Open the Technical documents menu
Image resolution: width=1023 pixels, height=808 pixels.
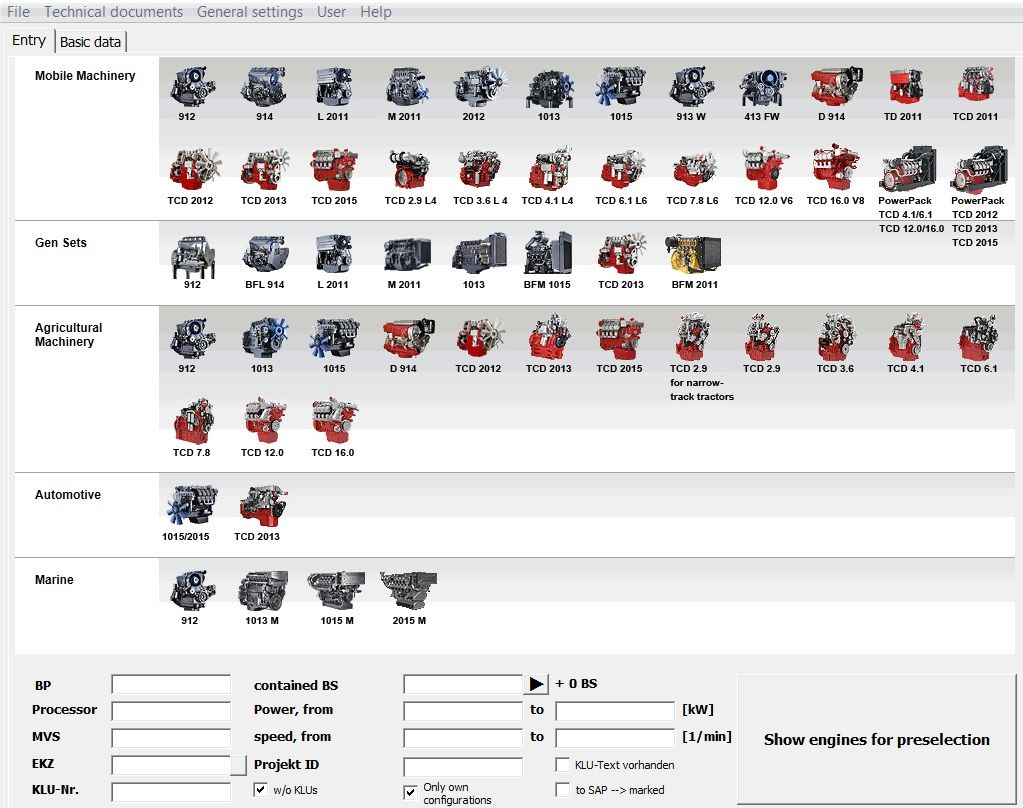point(113,12)
